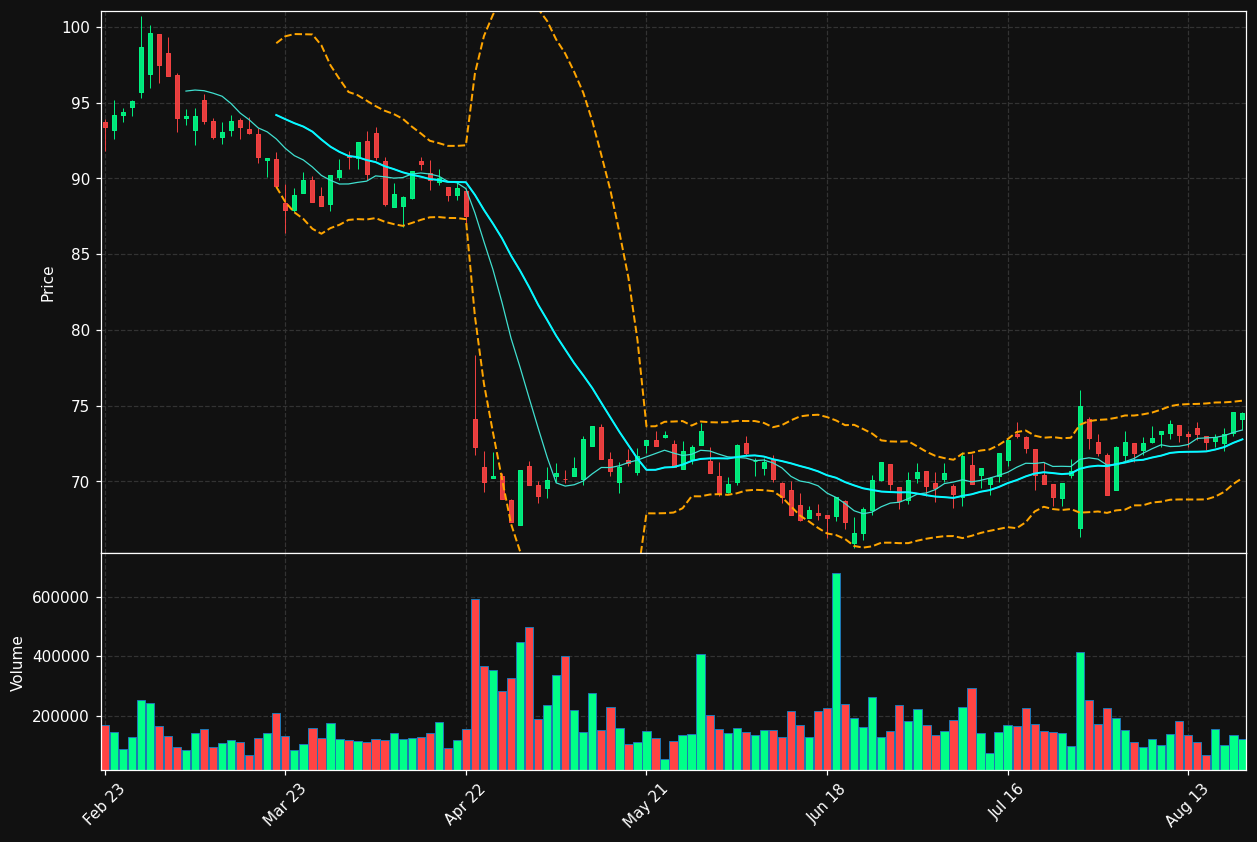The image size is (1257, 842).
Task: Click the 70 price axis label
Action: pos(79,482)
